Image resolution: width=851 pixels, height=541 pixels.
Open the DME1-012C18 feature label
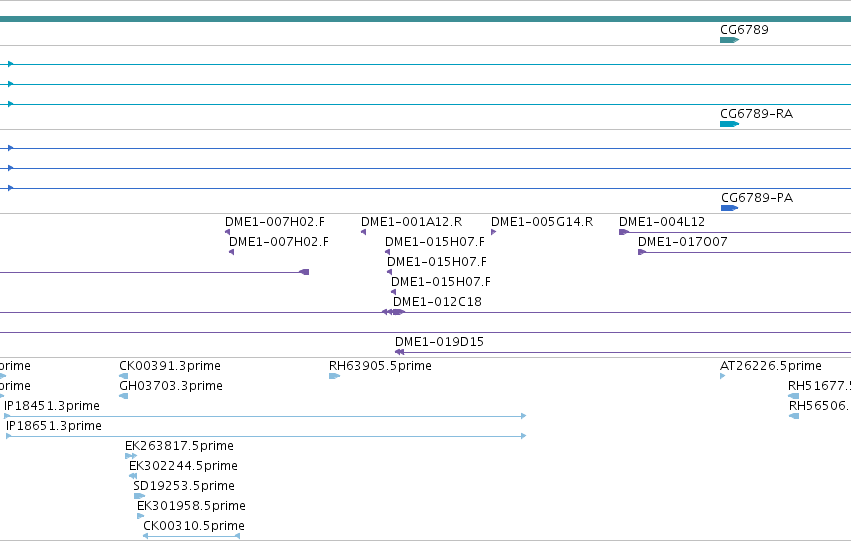pyautogui.click(x=437, y=302)
